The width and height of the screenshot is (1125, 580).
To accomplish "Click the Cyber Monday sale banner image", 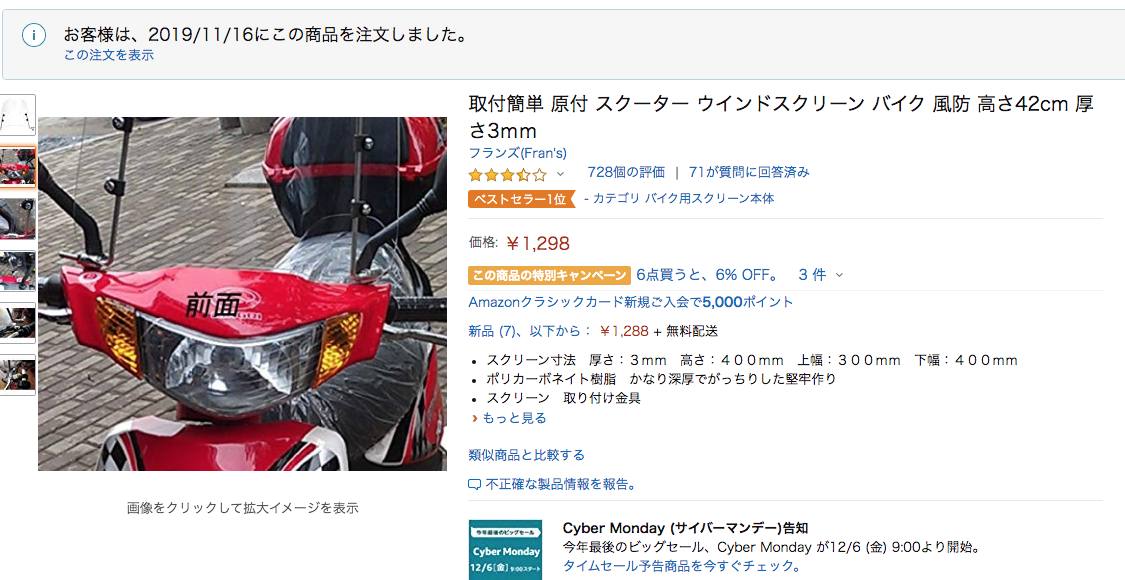I will click(x=505, y=549).
